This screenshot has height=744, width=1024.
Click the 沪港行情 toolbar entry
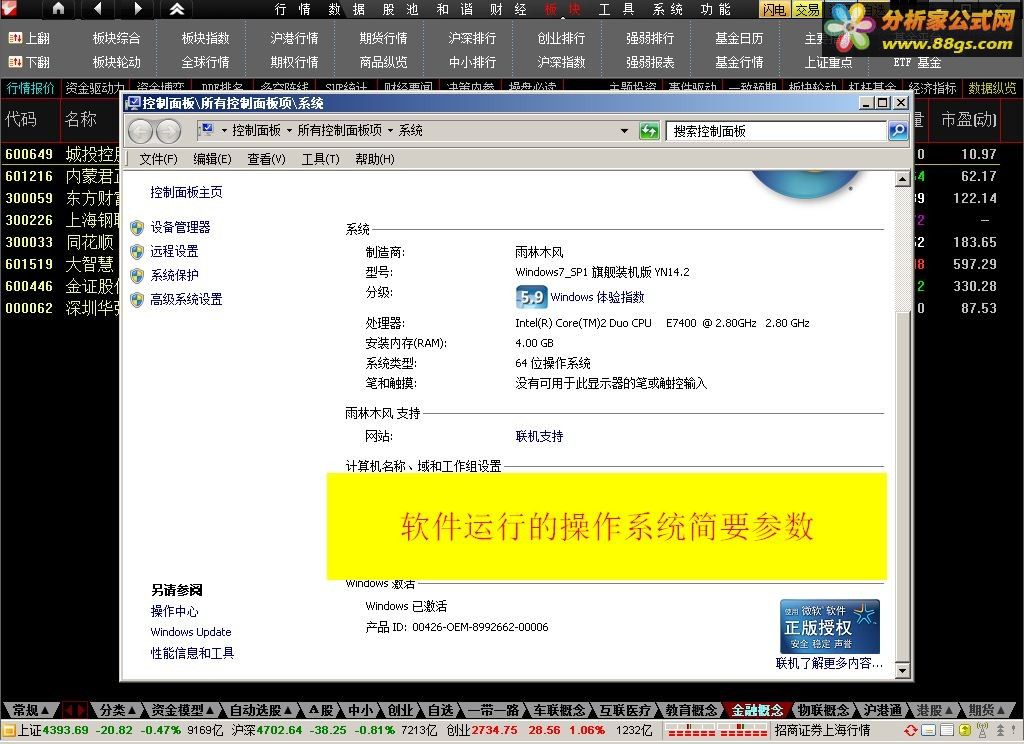click(295, 39)
